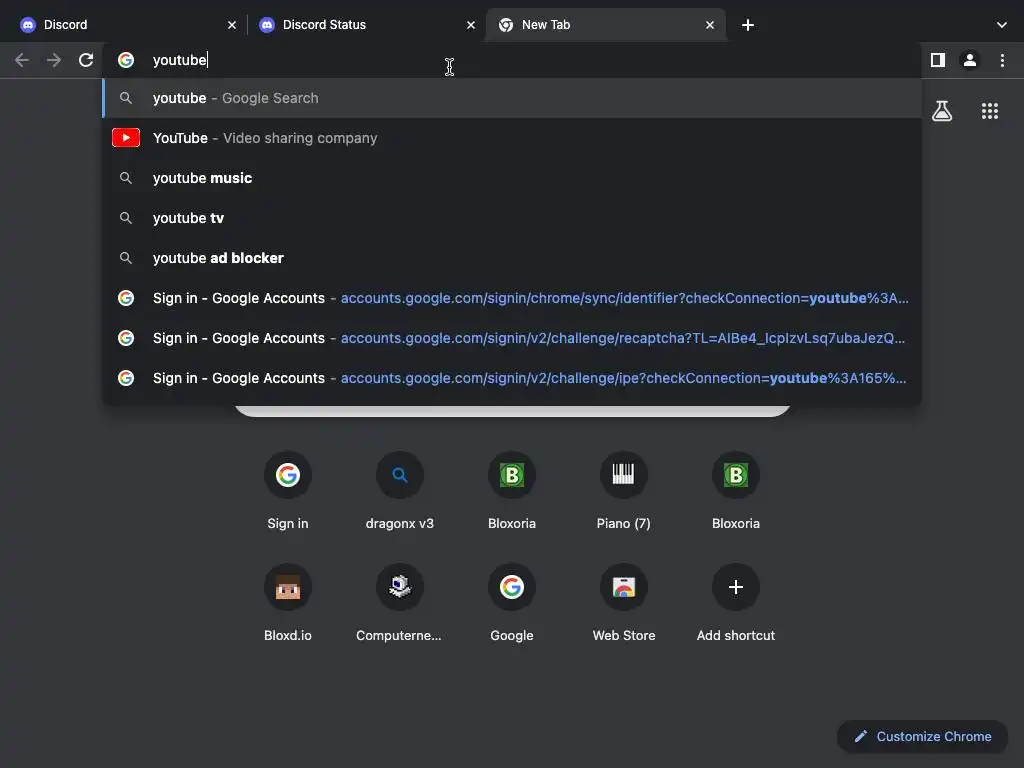Screen dimensions: 1024x768
Task: Open the Sign in suggestion with challenge/recaptcha URL
Action: pos(512,338)
